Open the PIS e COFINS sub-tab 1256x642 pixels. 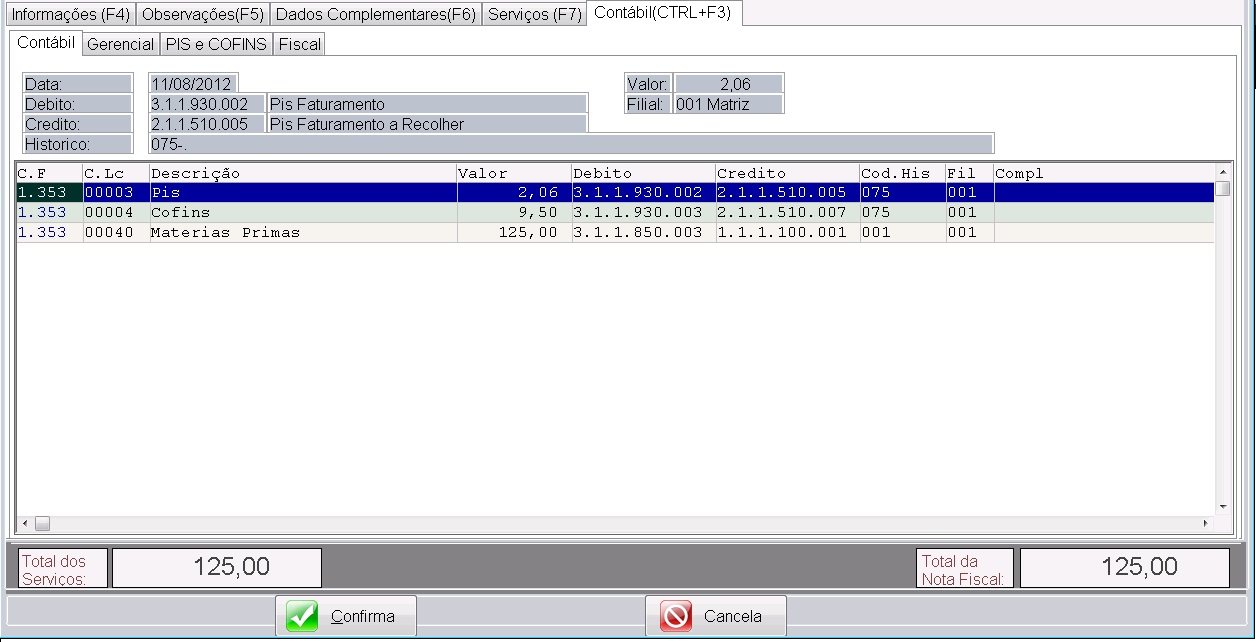(x=216, y=44)
